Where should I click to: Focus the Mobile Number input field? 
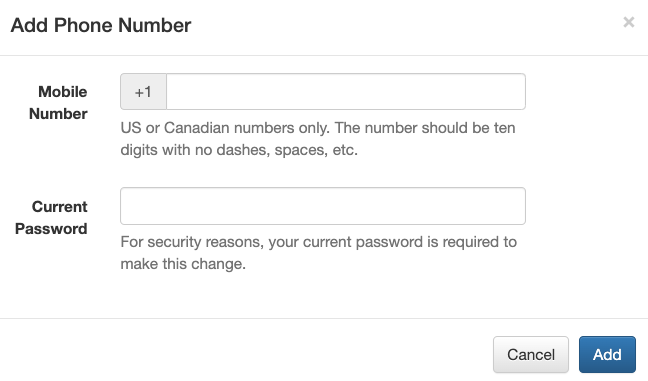[x=346, y=92]
